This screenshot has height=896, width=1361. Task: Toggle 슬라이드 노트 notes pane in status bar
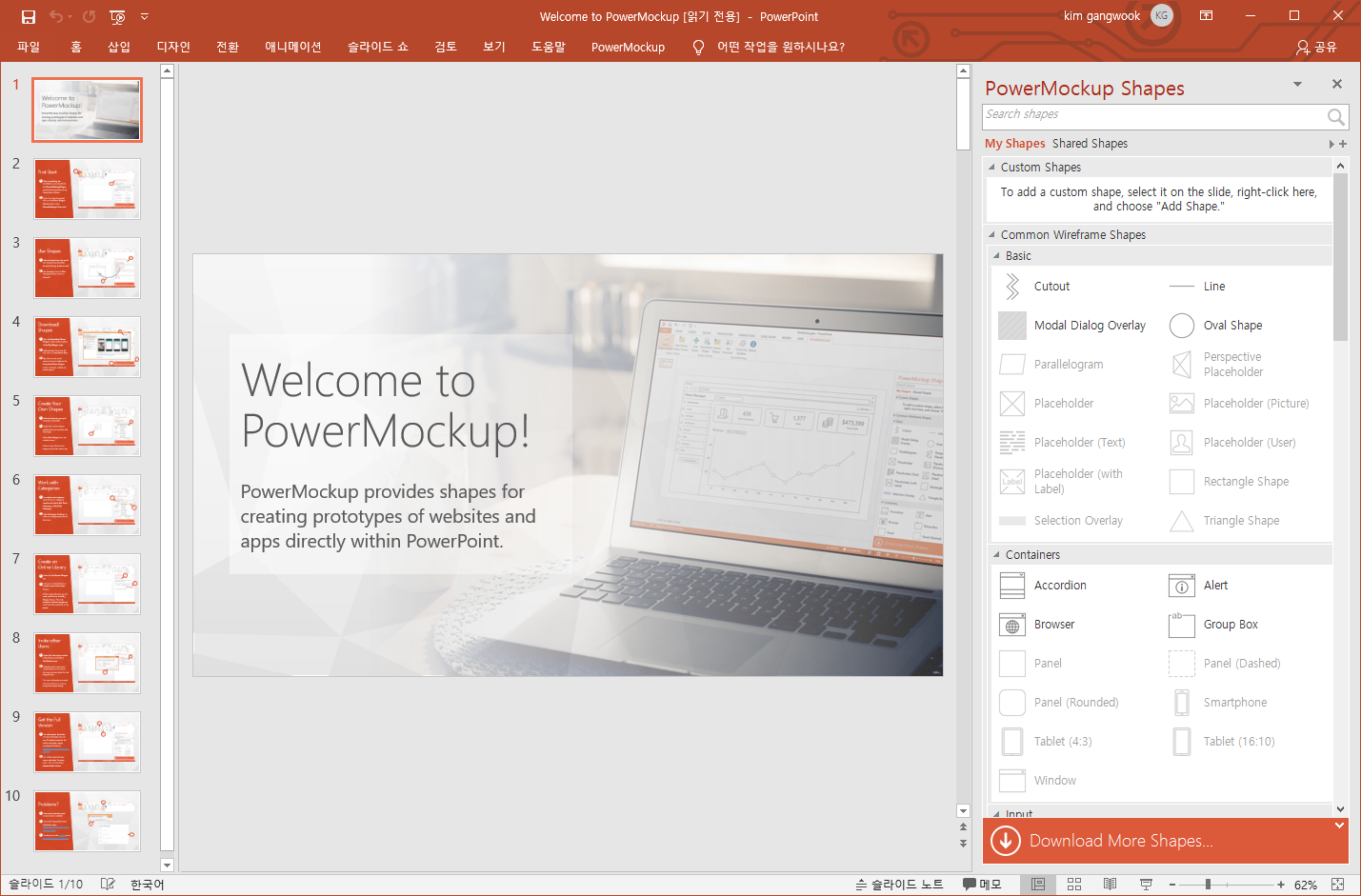(x=900, y=885)
